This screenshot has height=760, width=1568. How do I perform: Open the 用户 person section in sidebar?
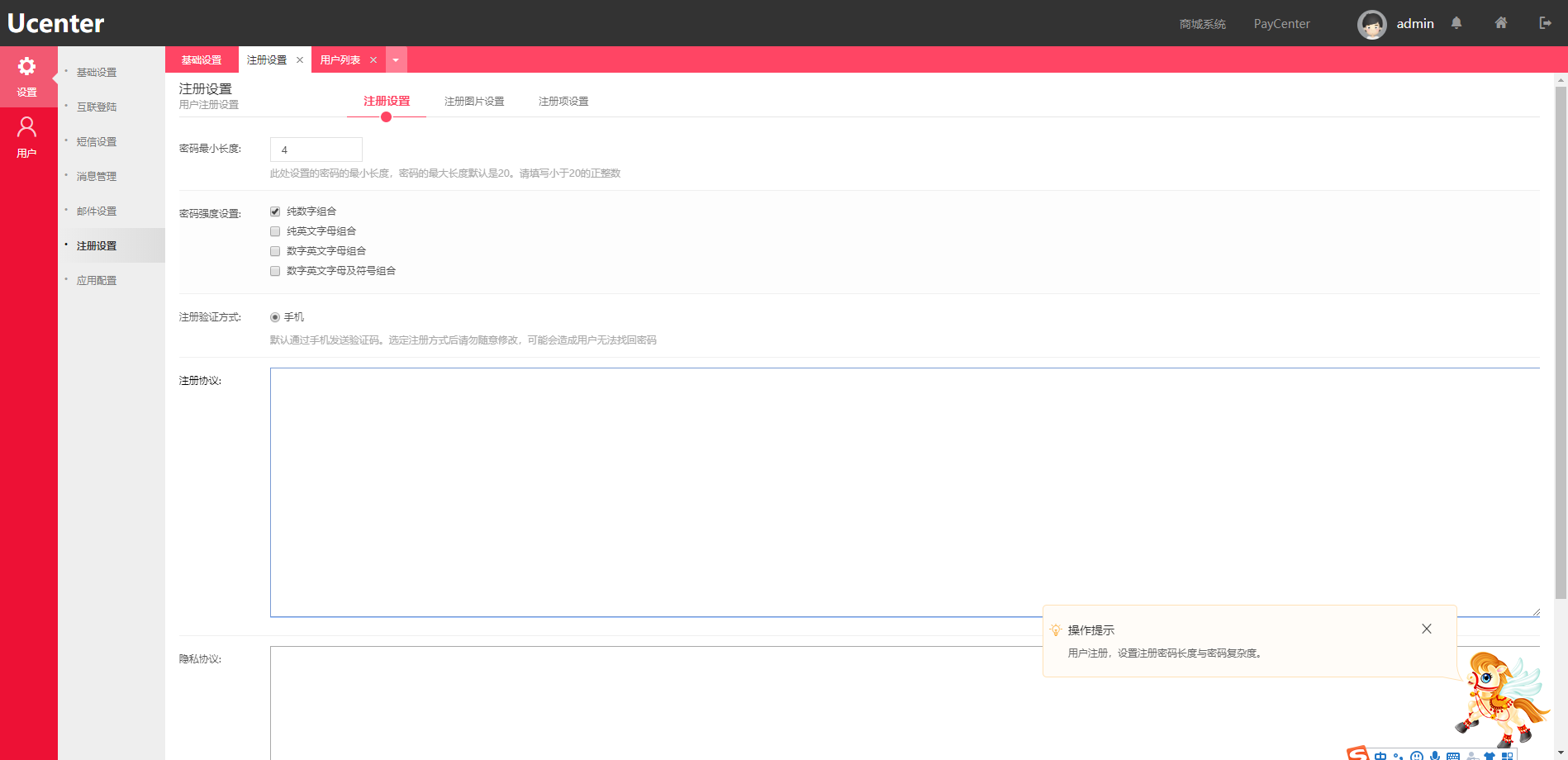coord(28,137)
